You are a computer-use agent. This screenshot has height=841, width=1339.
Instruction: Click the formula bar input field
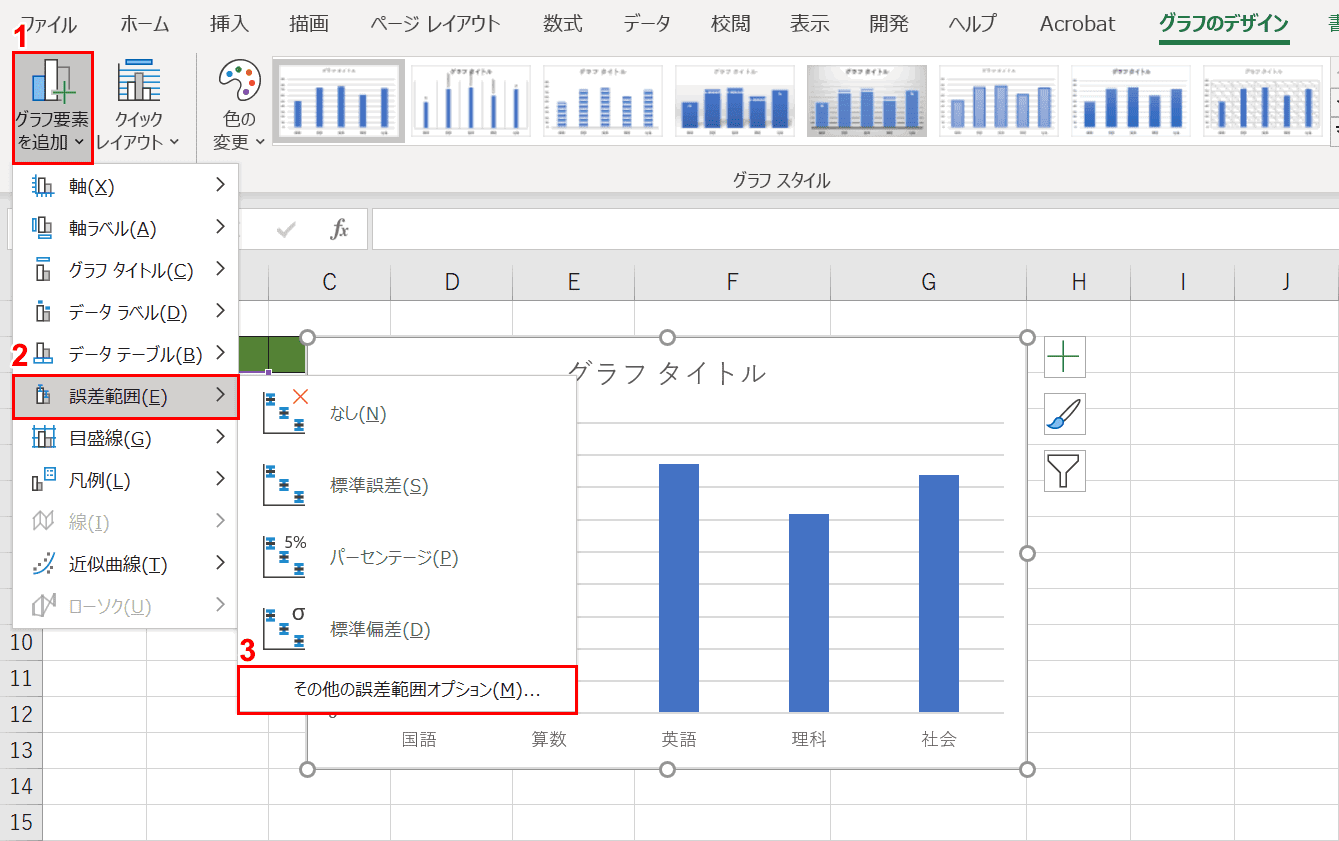click(855, 229)
